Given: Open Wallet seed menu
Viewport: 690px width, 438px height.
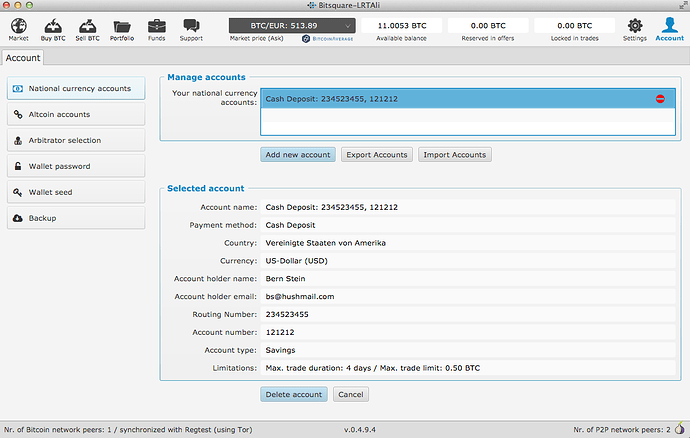Looking at the screenshot, I should (76, 192).
